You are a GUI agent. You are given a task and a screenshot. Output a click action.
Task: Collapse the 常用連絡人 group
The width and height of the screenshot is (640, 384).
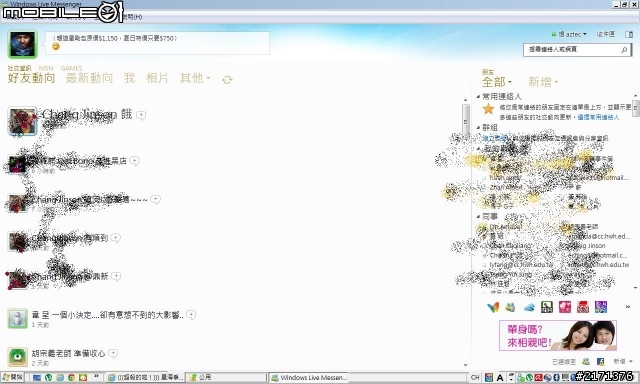coord(478,97)
